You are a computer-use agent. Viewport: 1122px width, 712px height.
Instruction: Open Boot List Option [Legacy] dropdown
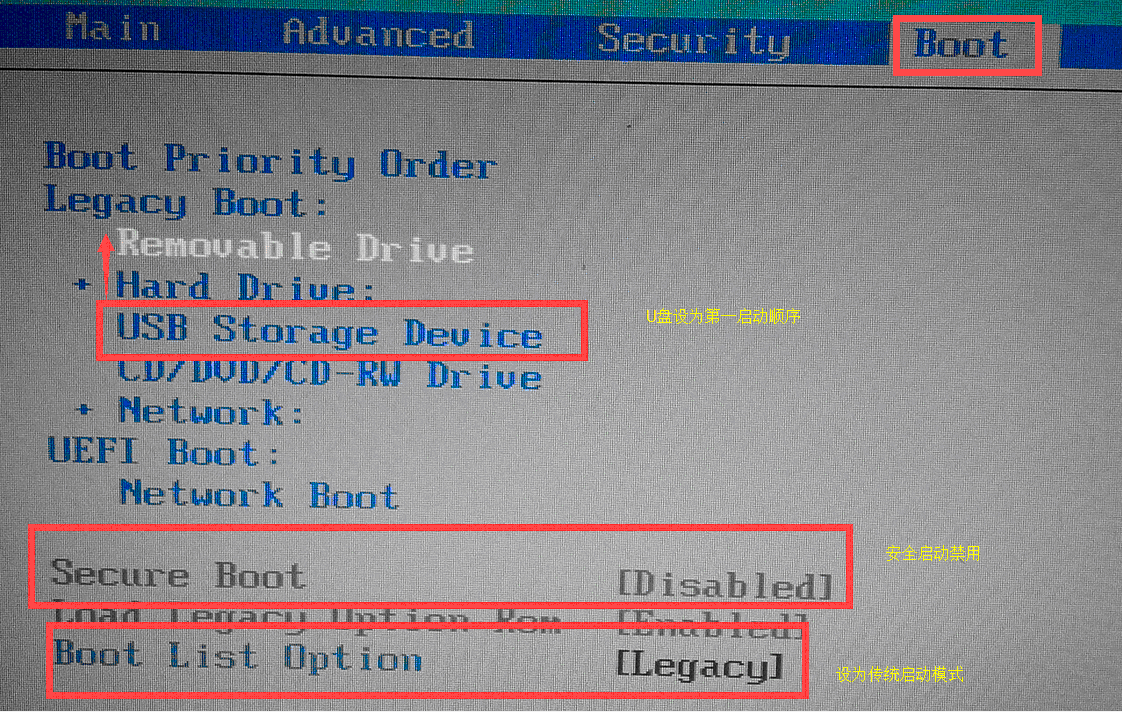[x=700, y=666]
